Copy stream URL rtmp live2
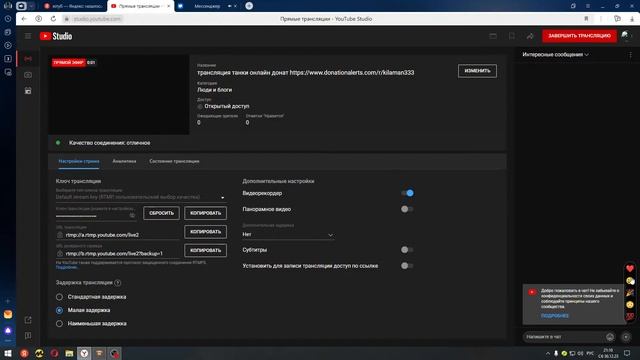Screen dimensions: 640x360 tap(205, 232)
